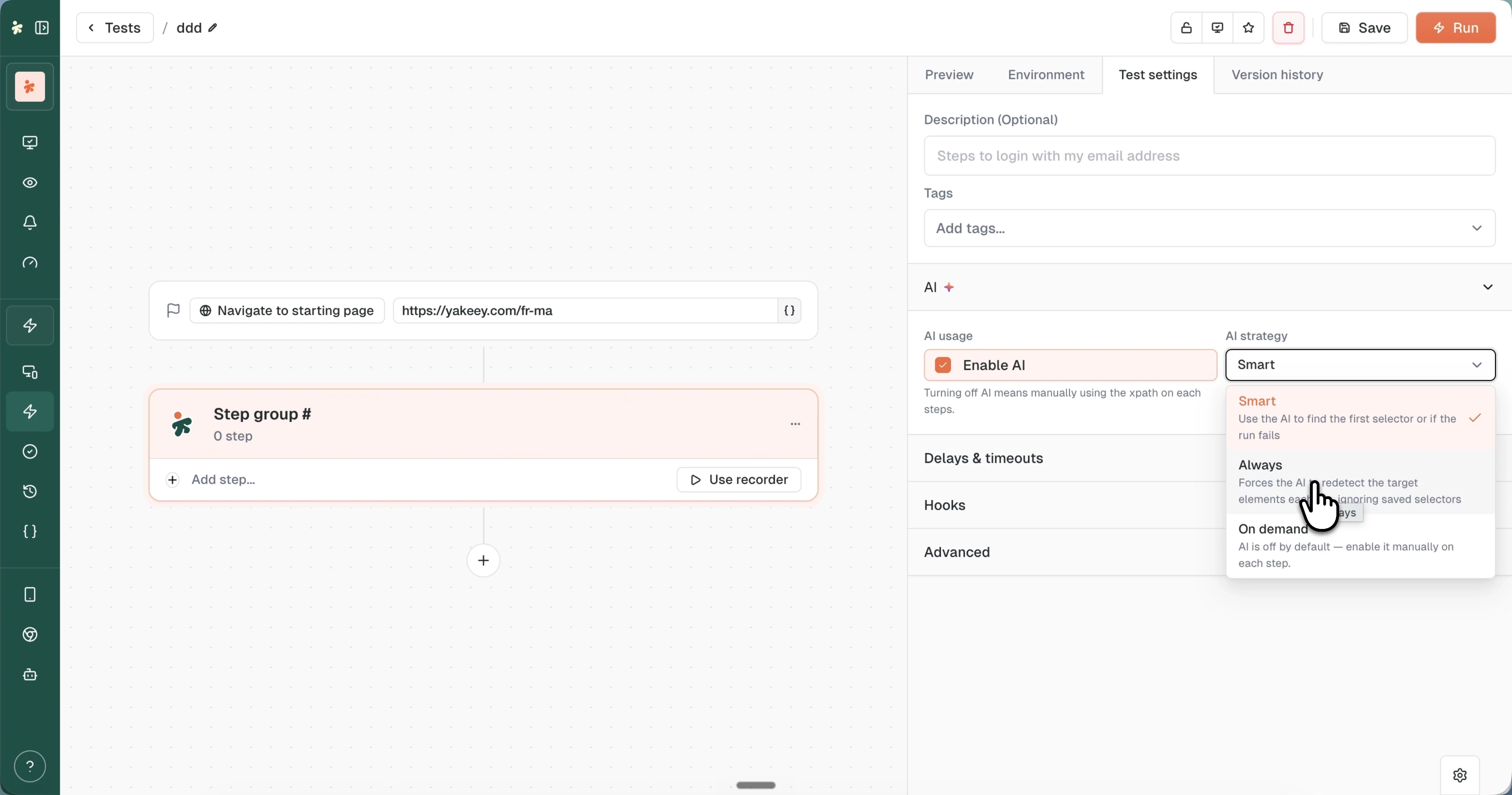Click Navigate to starting page button
This screenshot has width=1512, height=795.
click(287, 311)
